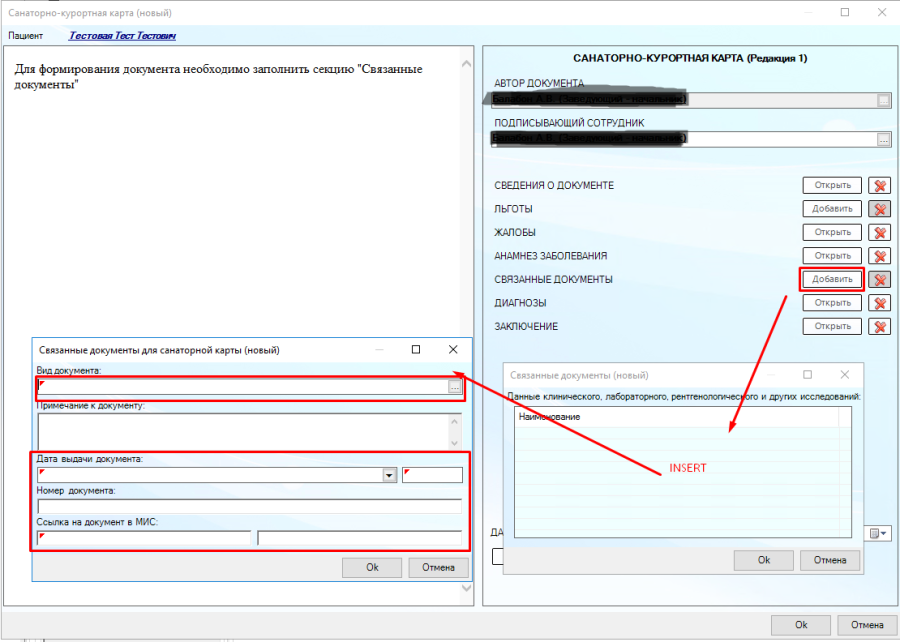Maximize Связанные документы для санаторной карты dialog
The width and height of the screenshot is (900, 642).
(x=416, y=349)
